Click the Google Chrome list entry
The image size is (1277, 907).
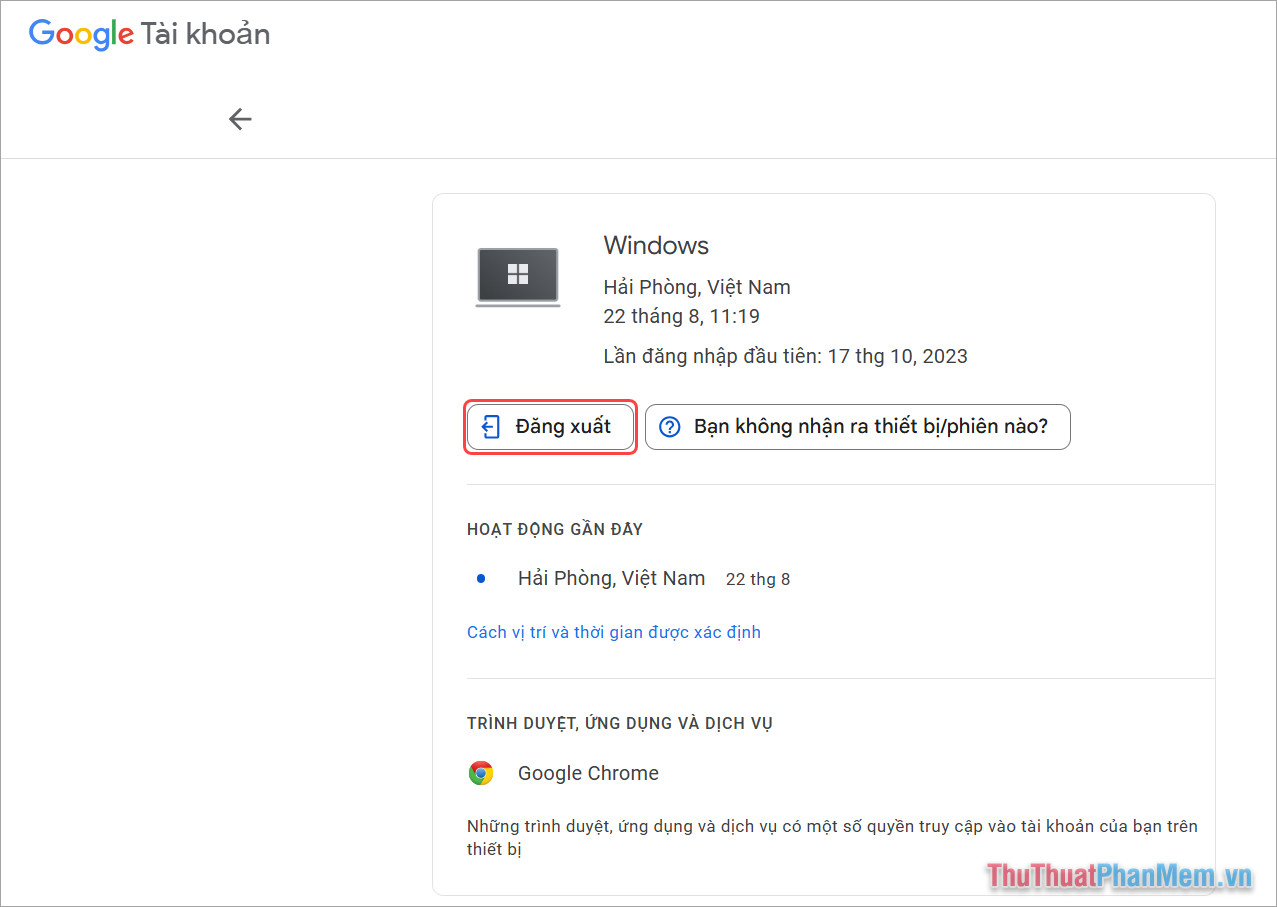click(587, 772)
